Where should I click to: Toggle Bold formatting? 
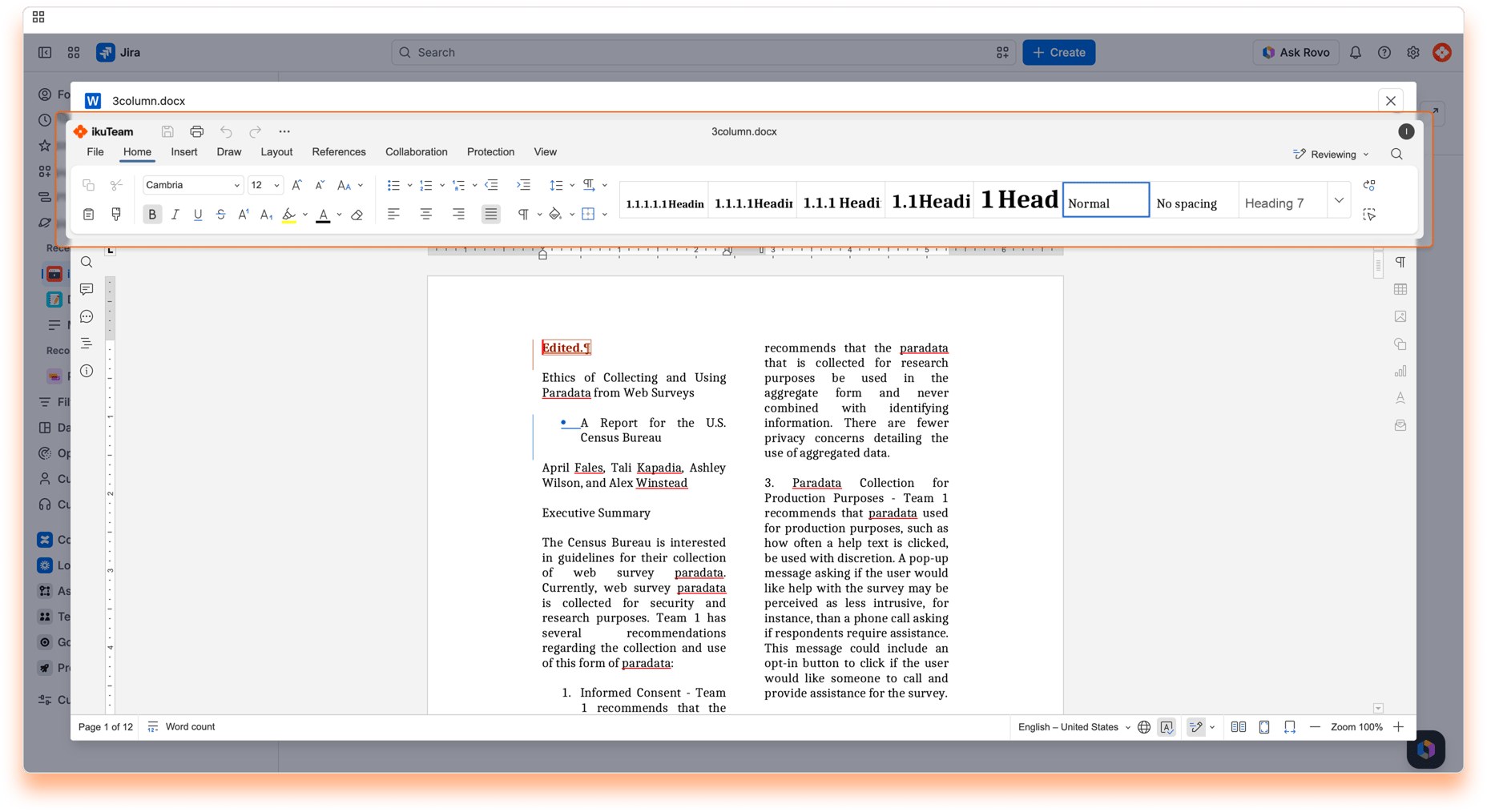151,214
